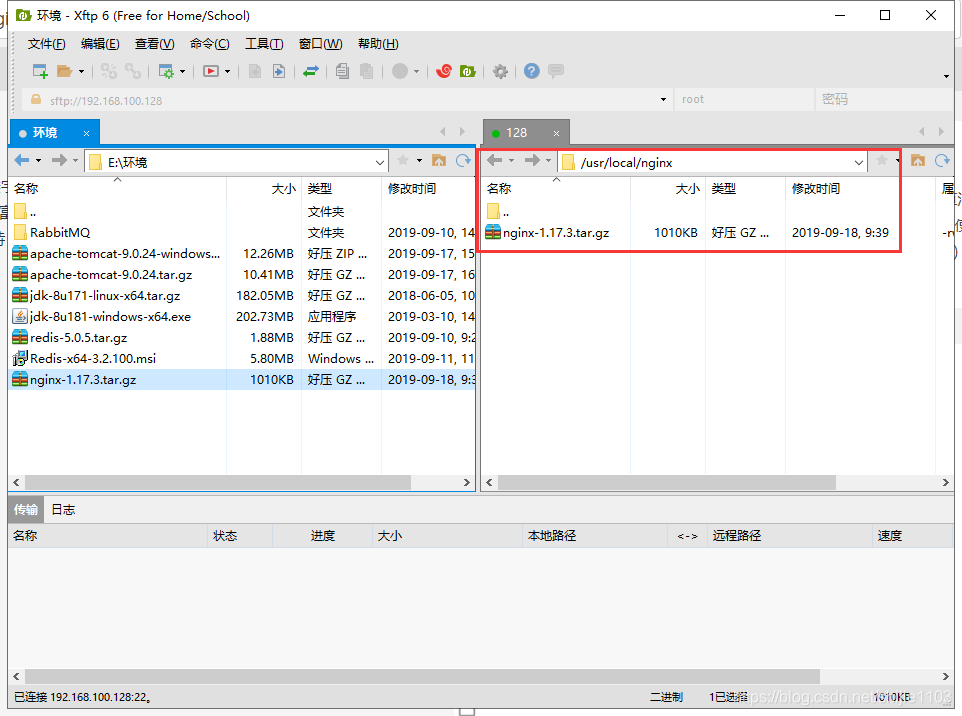Click the Copy toolbar icon

click(342, 71)
